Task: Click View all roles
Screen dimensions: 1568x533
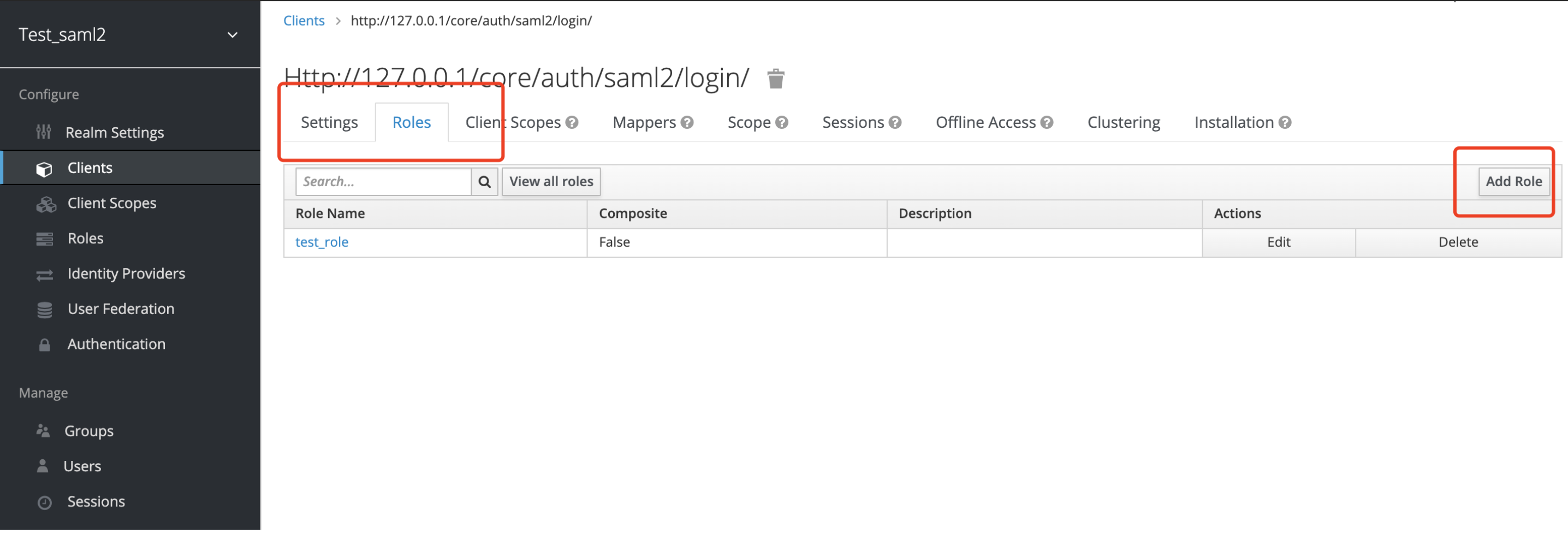Action: tap(550, 181)
